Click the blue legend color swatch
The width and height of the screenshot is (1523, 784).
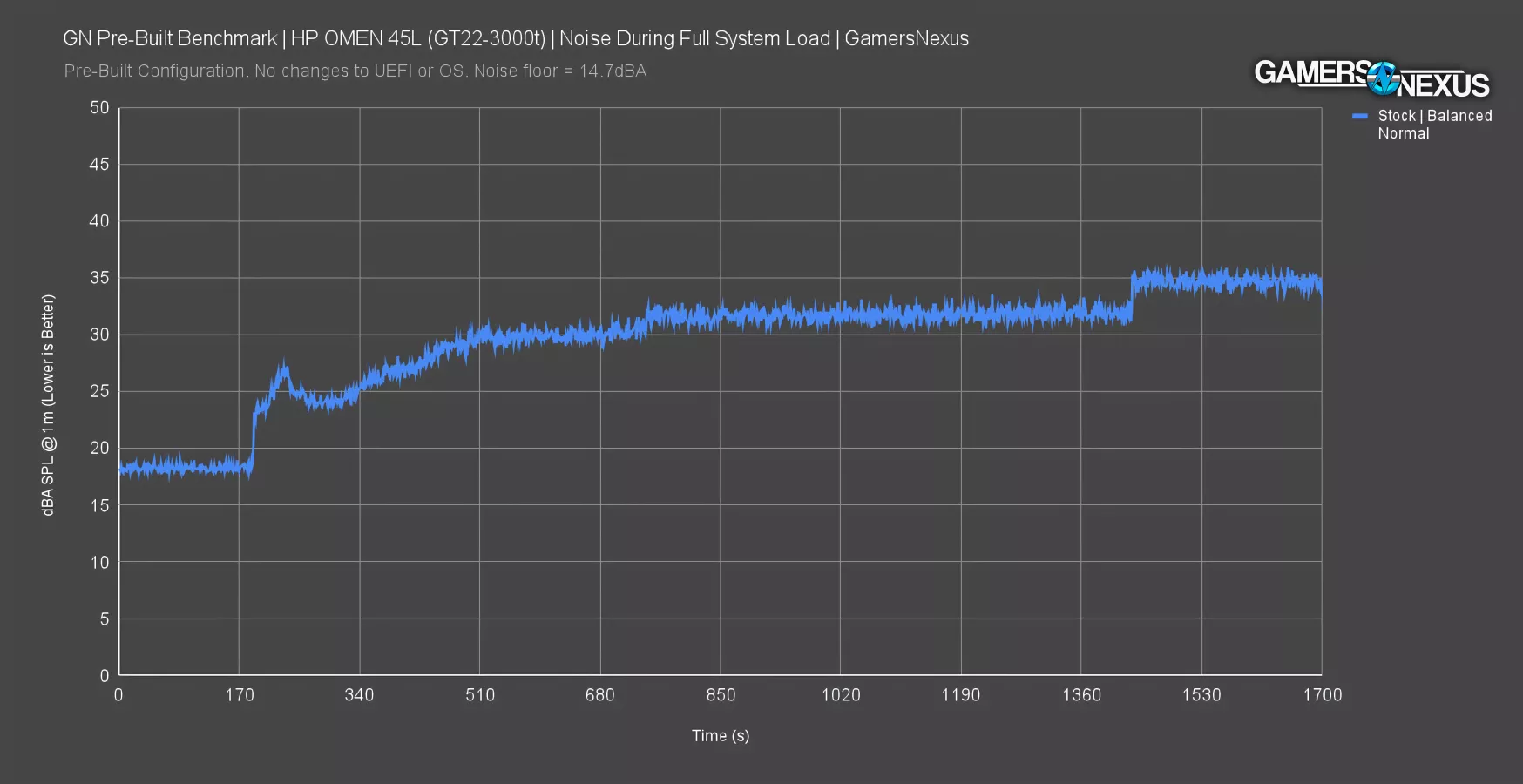(1359, 116)
